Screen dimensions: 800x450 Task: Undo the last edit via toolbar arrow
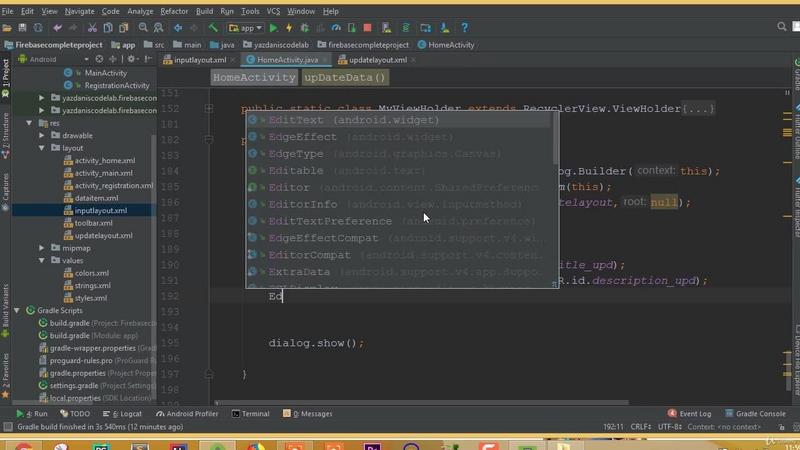(x=57, y=28)
